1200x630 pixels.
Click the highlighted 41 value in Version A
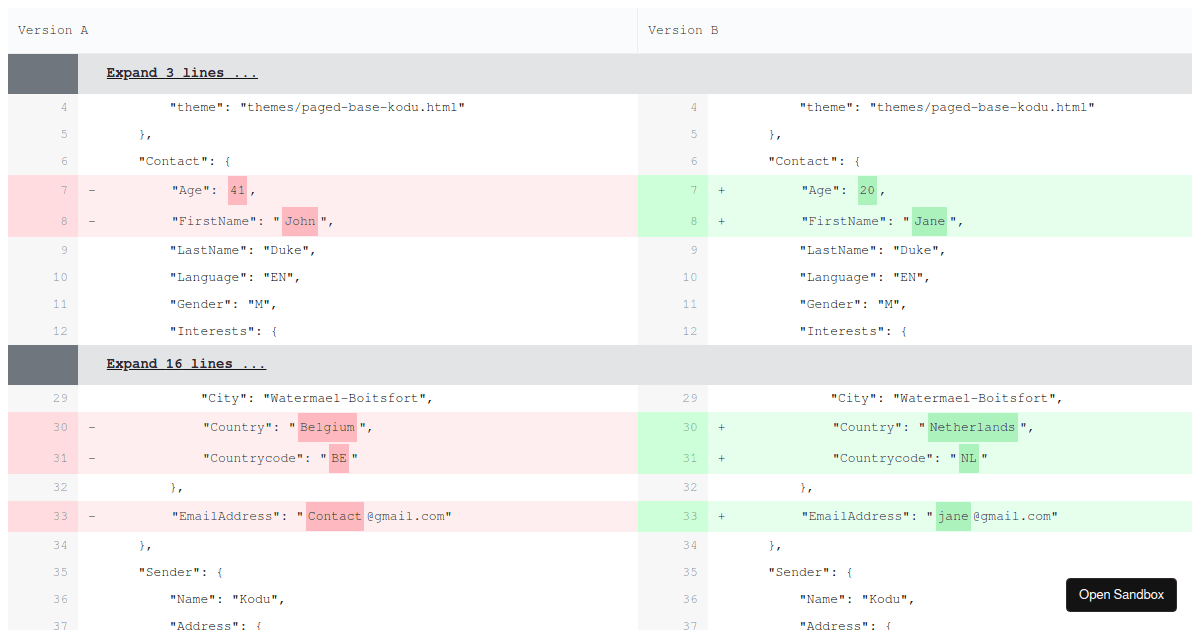pyautogui.click(x=237, y=190)
